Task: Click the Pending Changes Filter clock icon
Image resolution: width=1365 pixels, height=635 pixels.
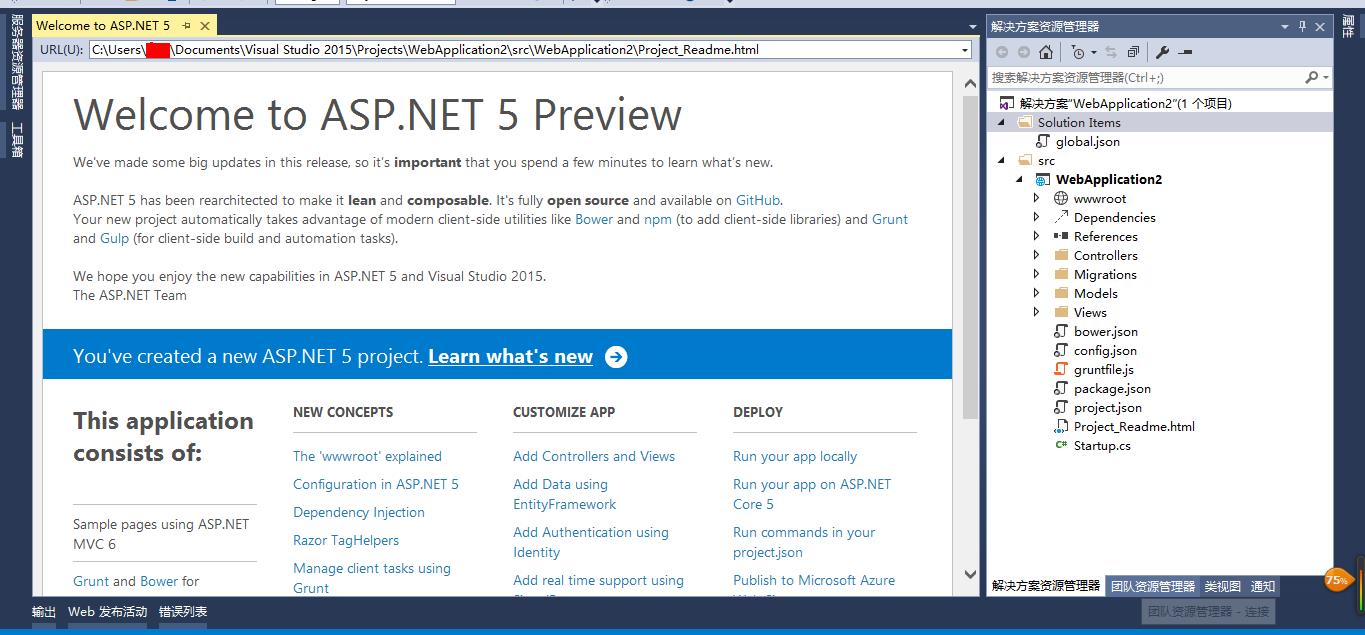Action: click(1077, 52)
